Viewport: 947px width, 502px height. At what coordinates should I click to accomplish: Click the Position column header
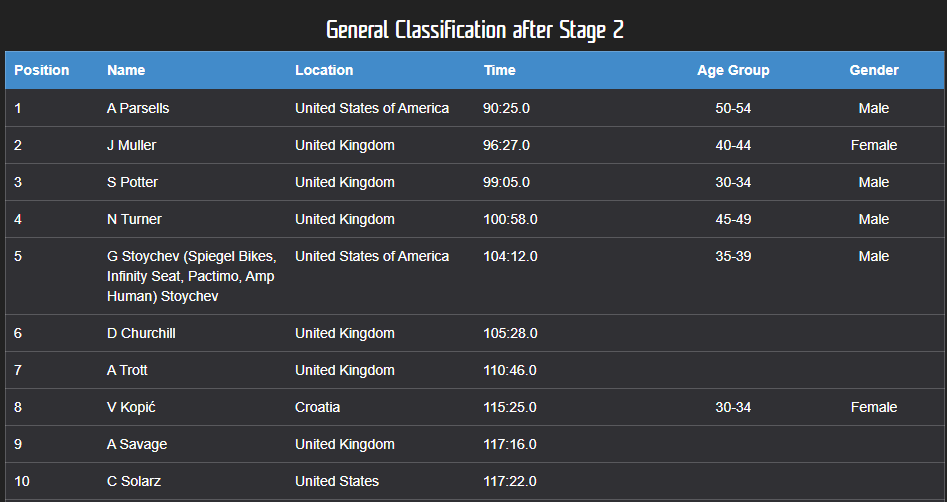click(x=42, y=70)
